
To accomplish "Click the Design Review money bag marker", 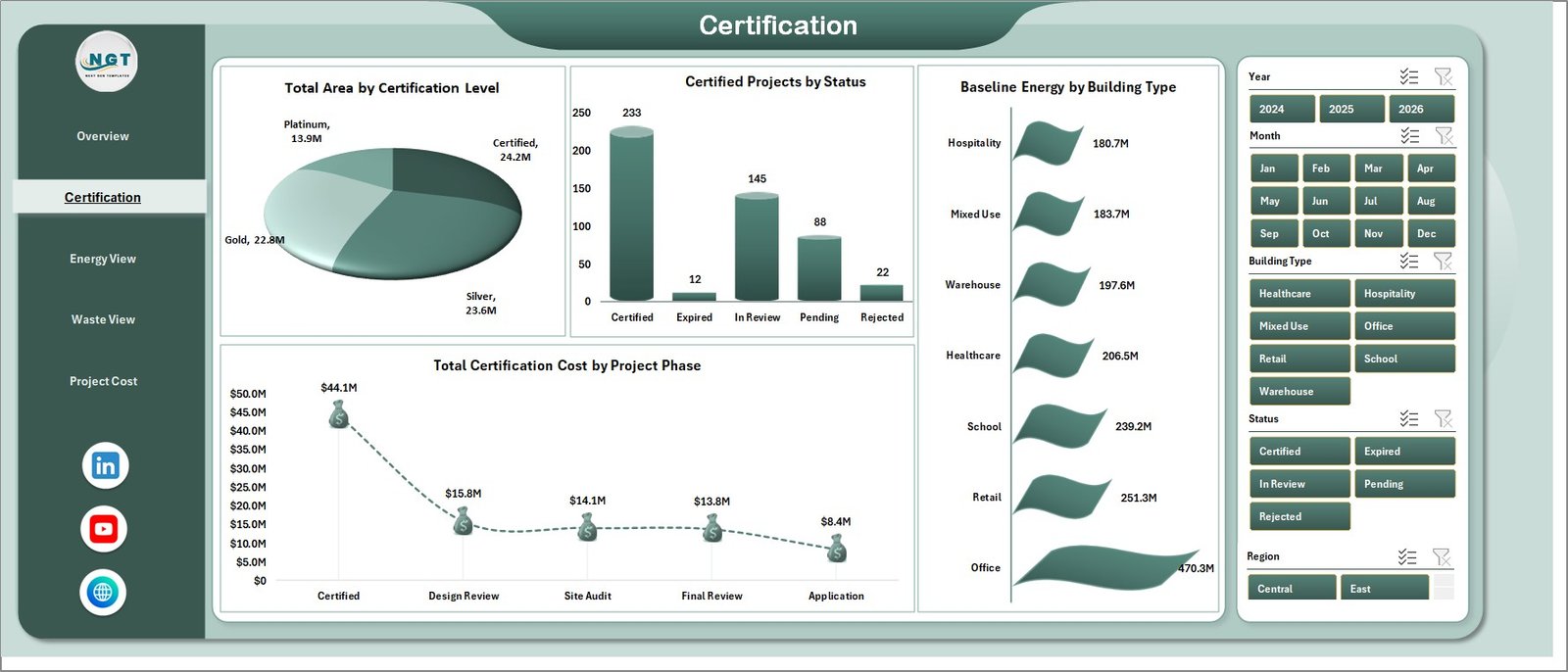I will tap(463, 520).
